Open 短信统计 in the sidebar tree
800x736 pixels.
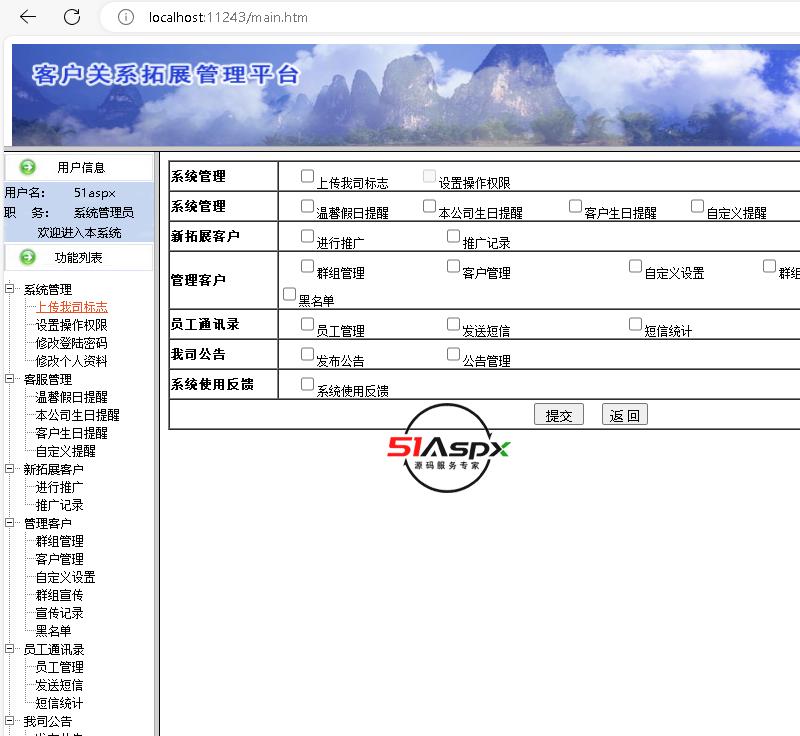(60, 703)
